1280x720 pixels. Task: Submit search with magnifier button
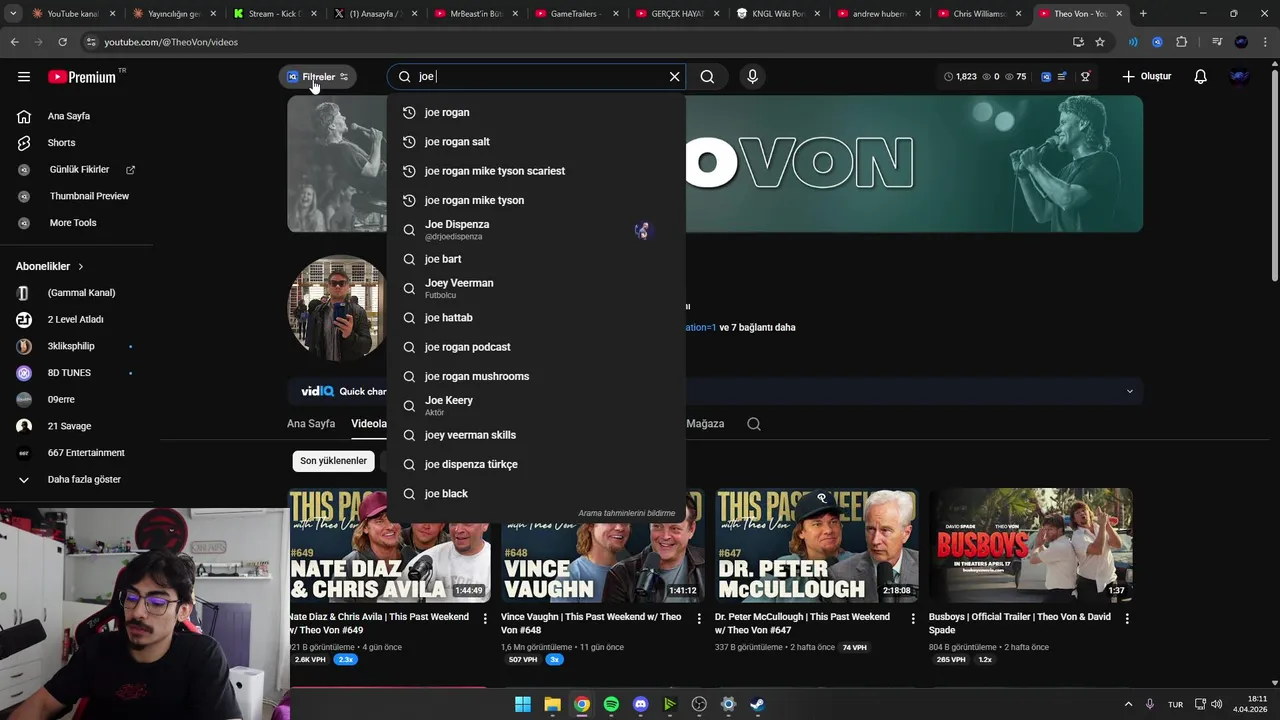pos(707,77)
